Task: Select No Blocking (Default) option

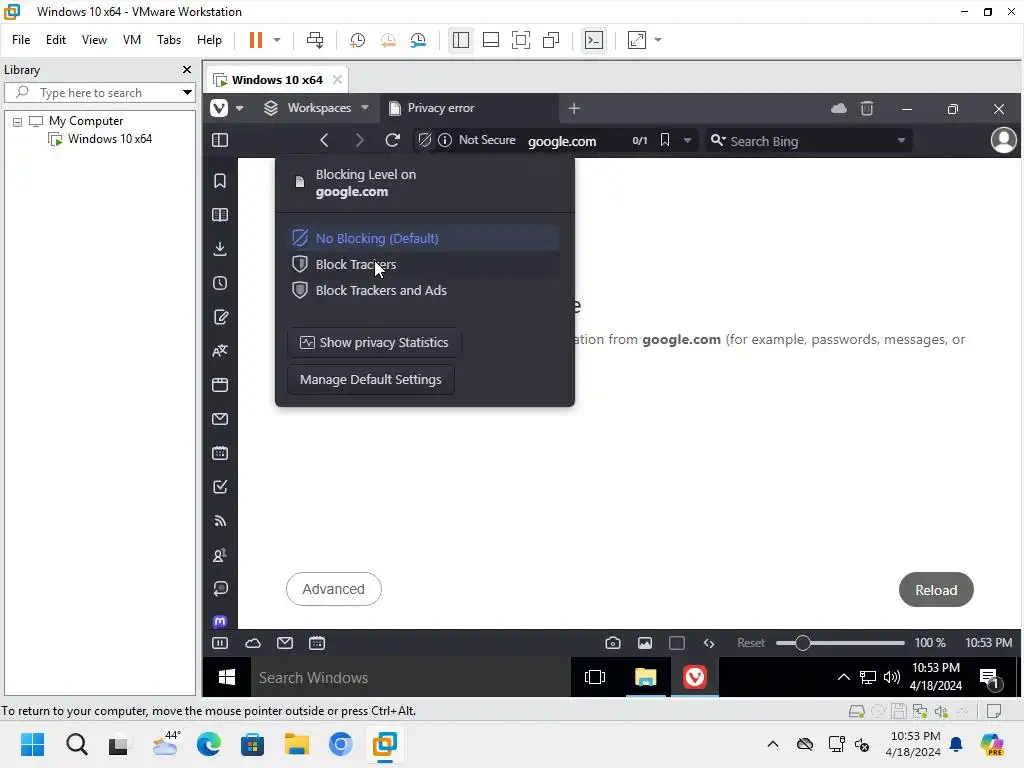Action: (424, 238)
